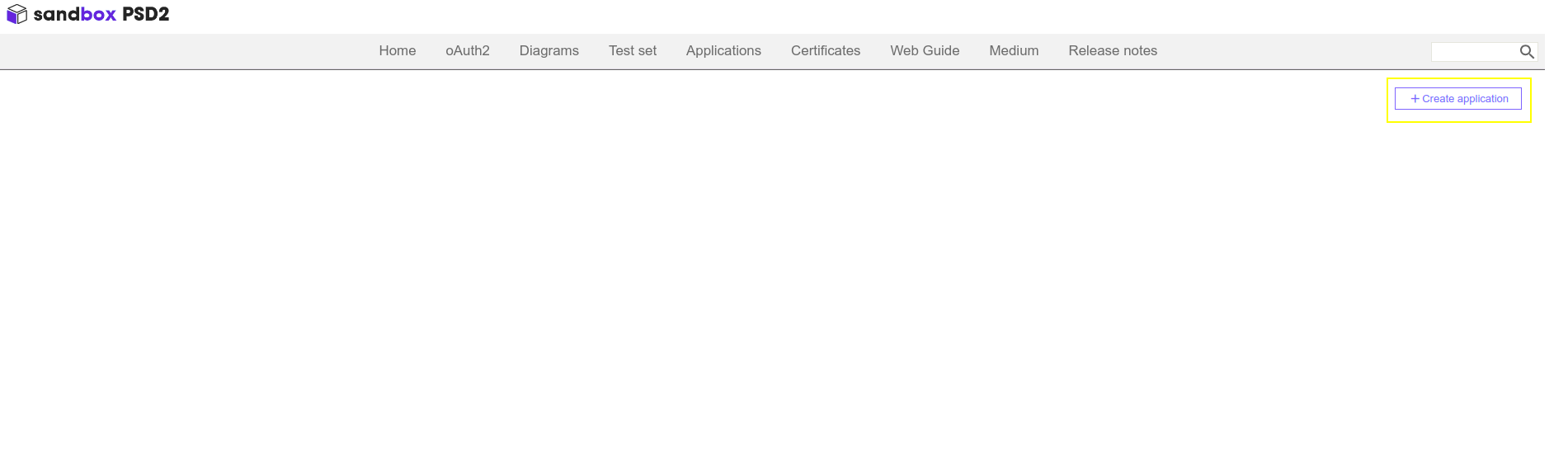Screen dimensions: 1568x475
Task: Open the oAuth2 menu item
Action: point(467,51)
